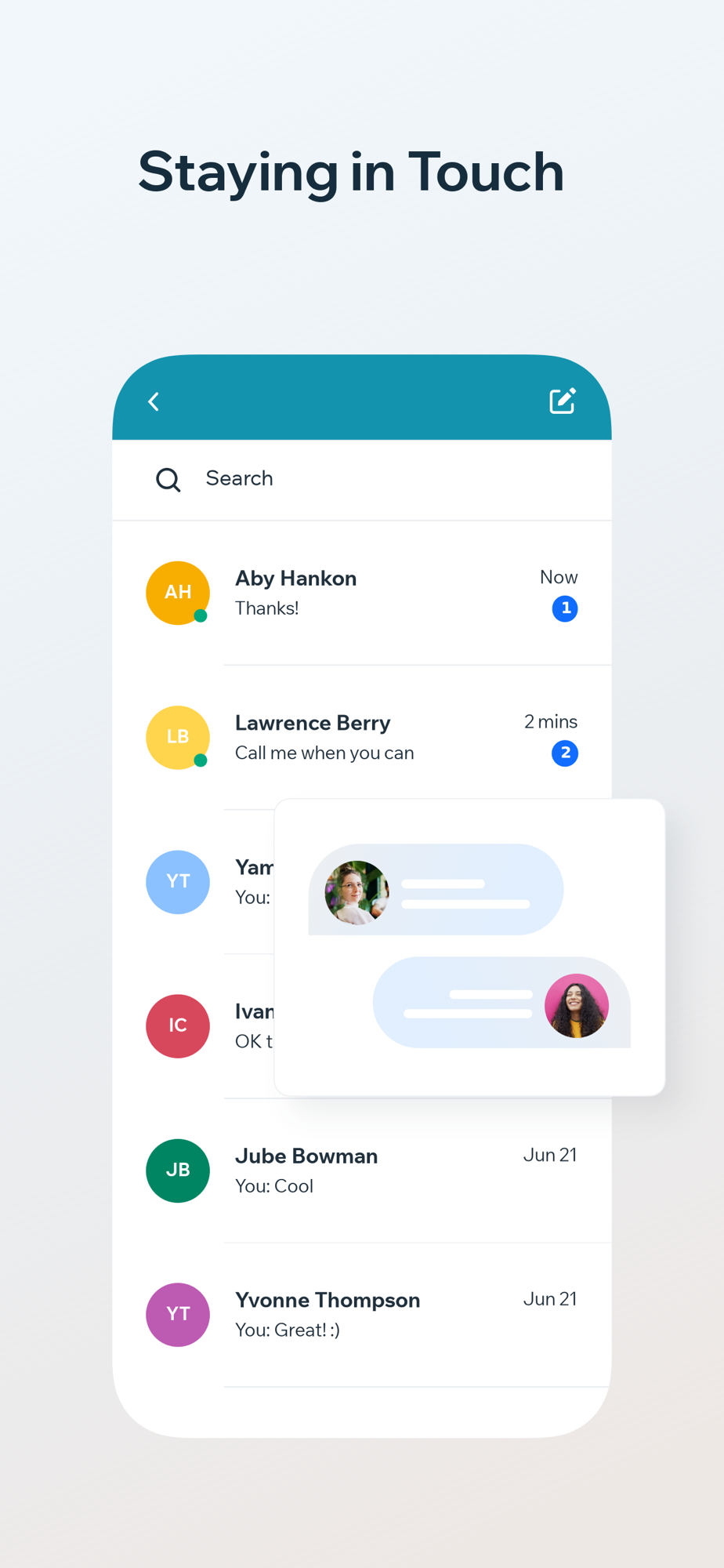Screen dimensions: 724x1568
Task: Click the search magnifier icon
Action: [x=168, y=480]
